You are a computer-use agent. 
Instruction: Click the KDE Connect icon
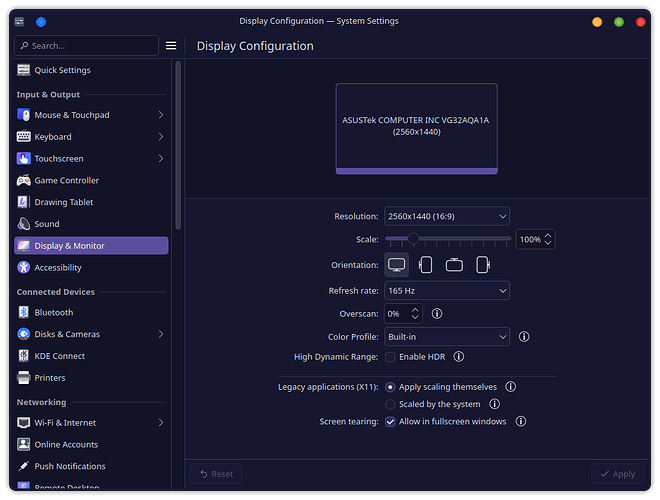24,356
